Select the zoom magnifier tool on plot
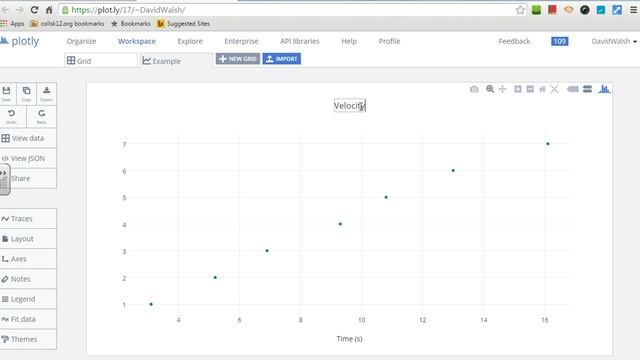The image size is (640, 360). click(490, 89)
